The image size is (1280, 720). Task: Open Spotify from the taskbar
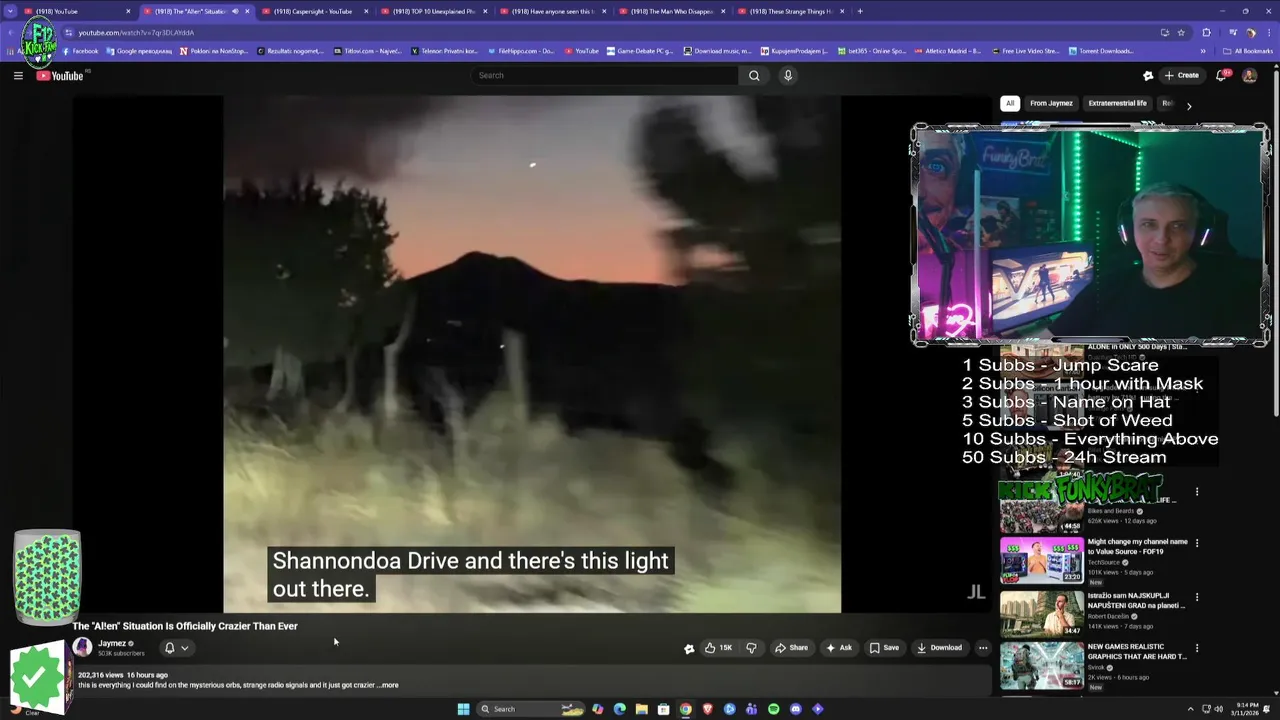coord(773,709)
